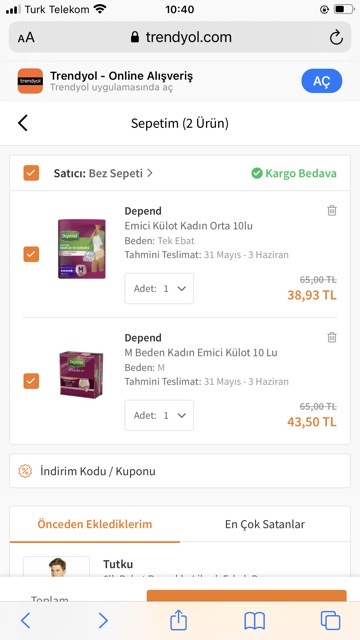The image size is (360, 640).
Task: Open the first Depend product thumbnail
Action: click(x=82, y=249)
